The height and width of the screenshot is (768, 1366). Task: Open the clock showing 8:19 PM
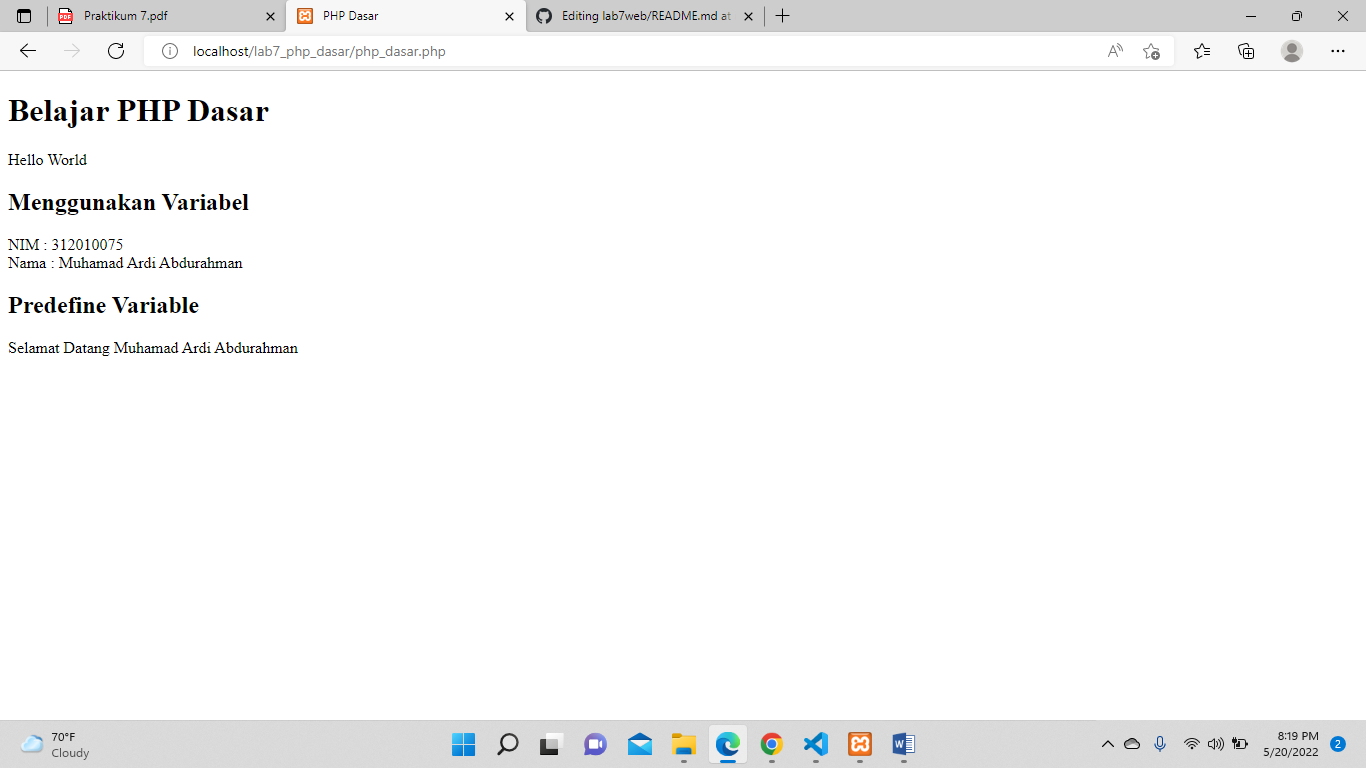[1290, 744]
